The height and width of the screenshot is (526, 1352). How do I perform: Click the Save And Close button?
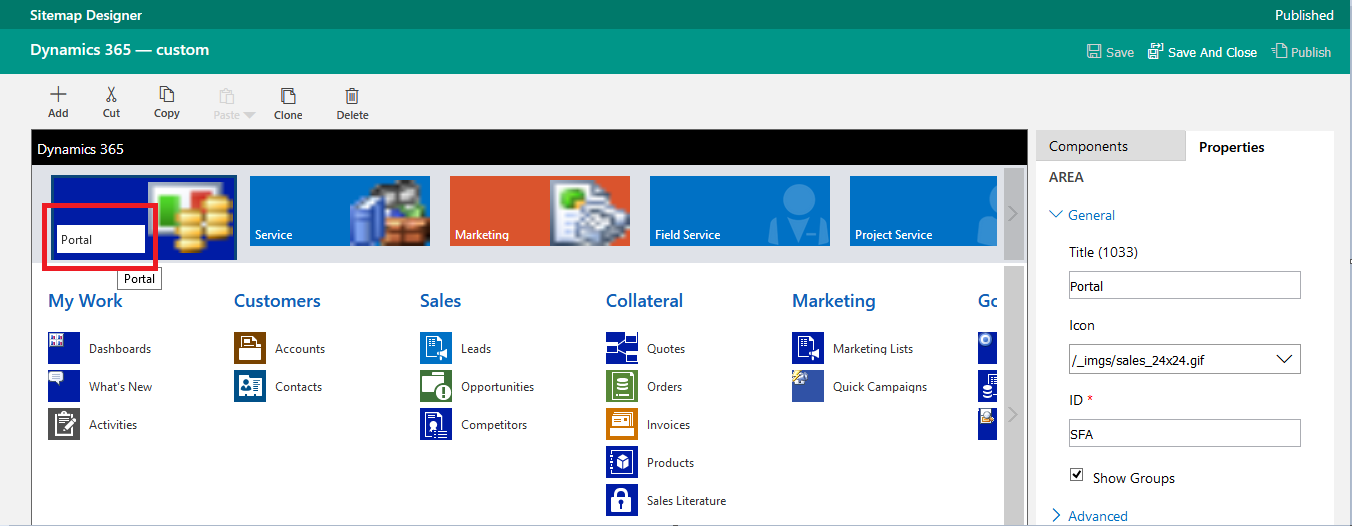(x=1202, y=52)
